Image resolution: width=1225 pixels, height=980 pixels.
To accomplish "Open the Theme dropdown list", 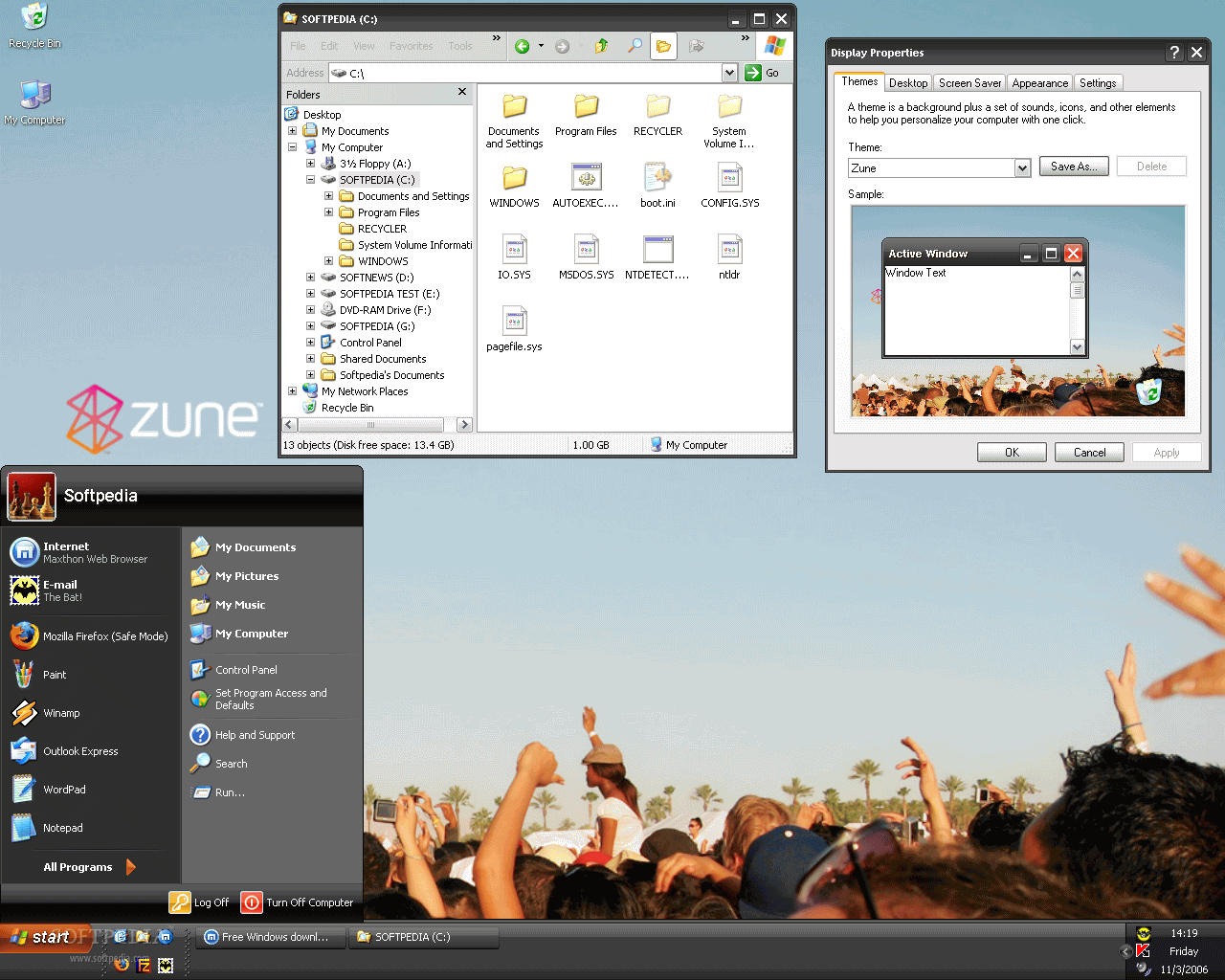I will click(x=1022, y=168).
